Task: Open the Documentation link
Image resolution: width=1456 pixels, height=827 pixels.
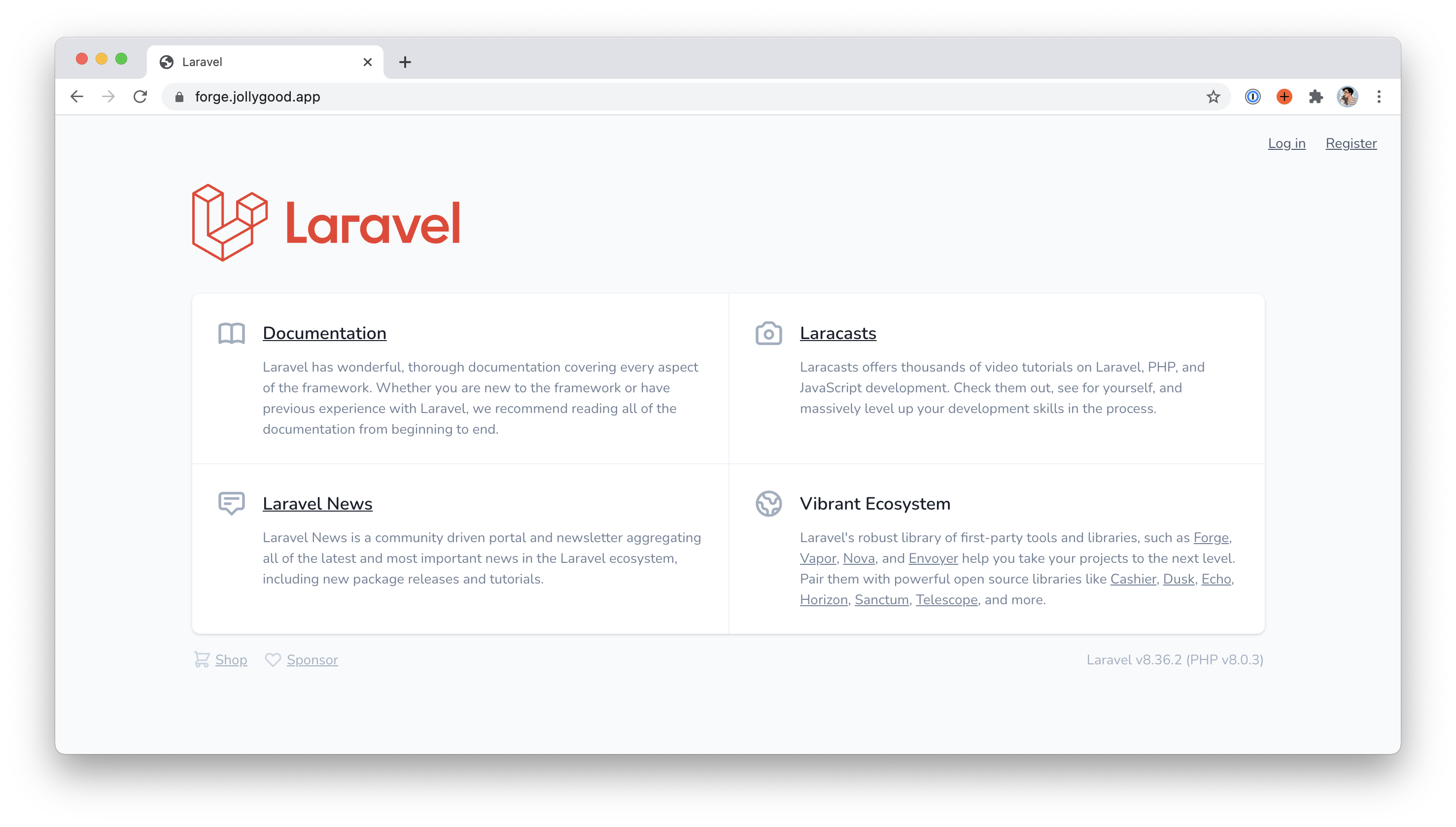Action: pyautogui.click(x=324, y=333)
